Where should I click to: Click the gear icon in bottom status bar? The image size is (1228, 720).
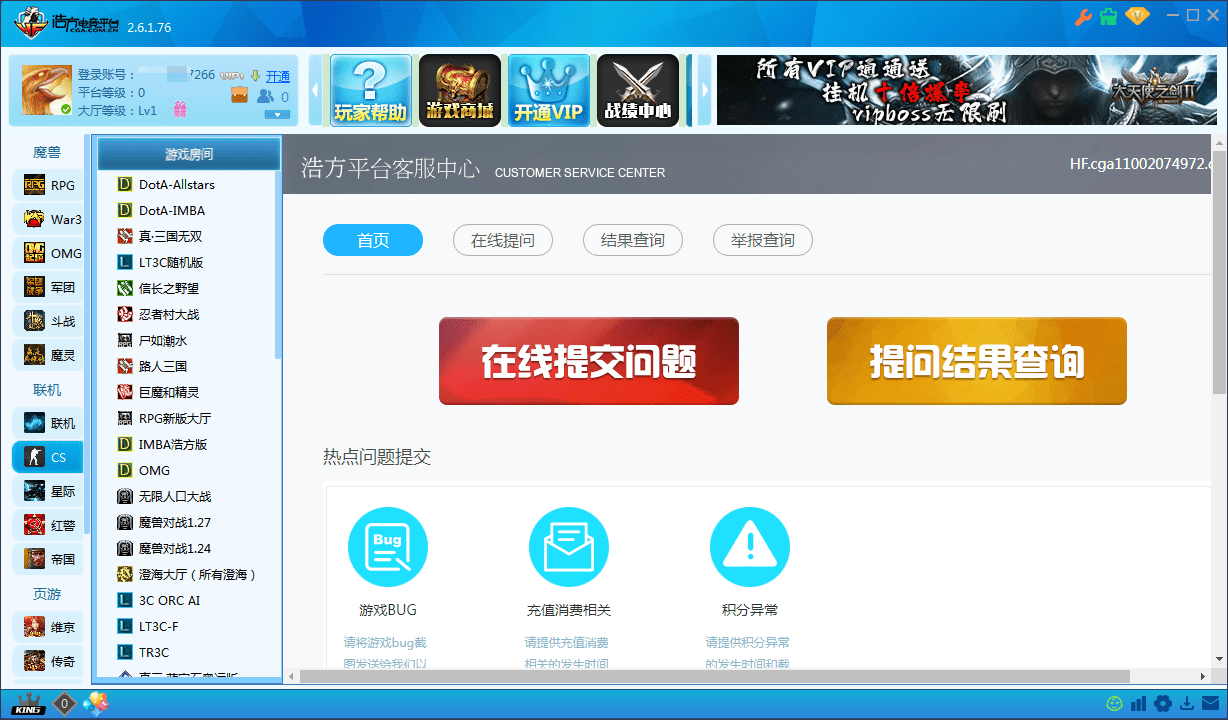pyautogui.click(x=1162, y=704)
